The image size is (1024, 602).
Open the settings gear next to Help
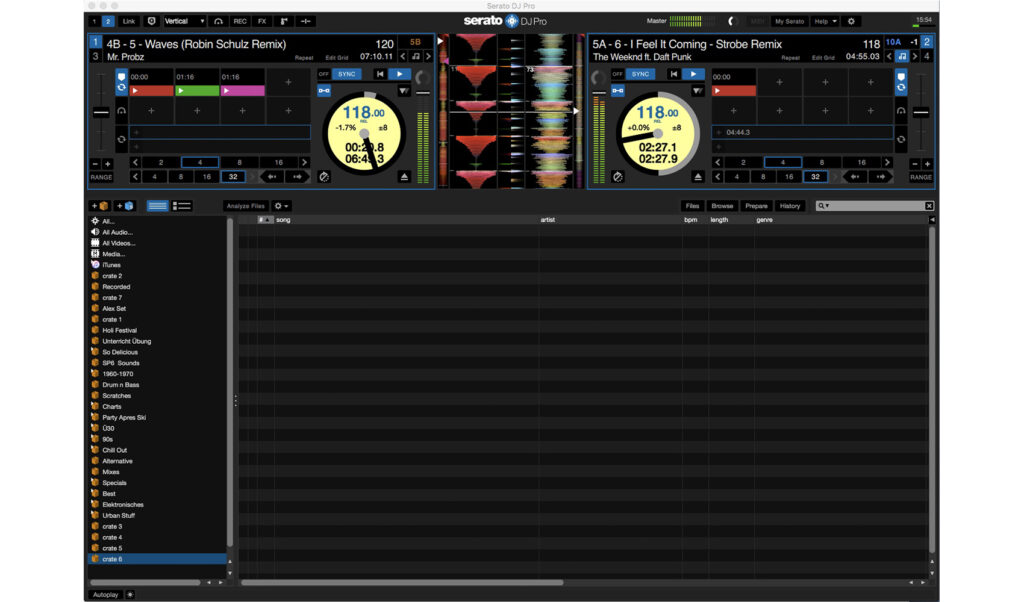[851, 22]
